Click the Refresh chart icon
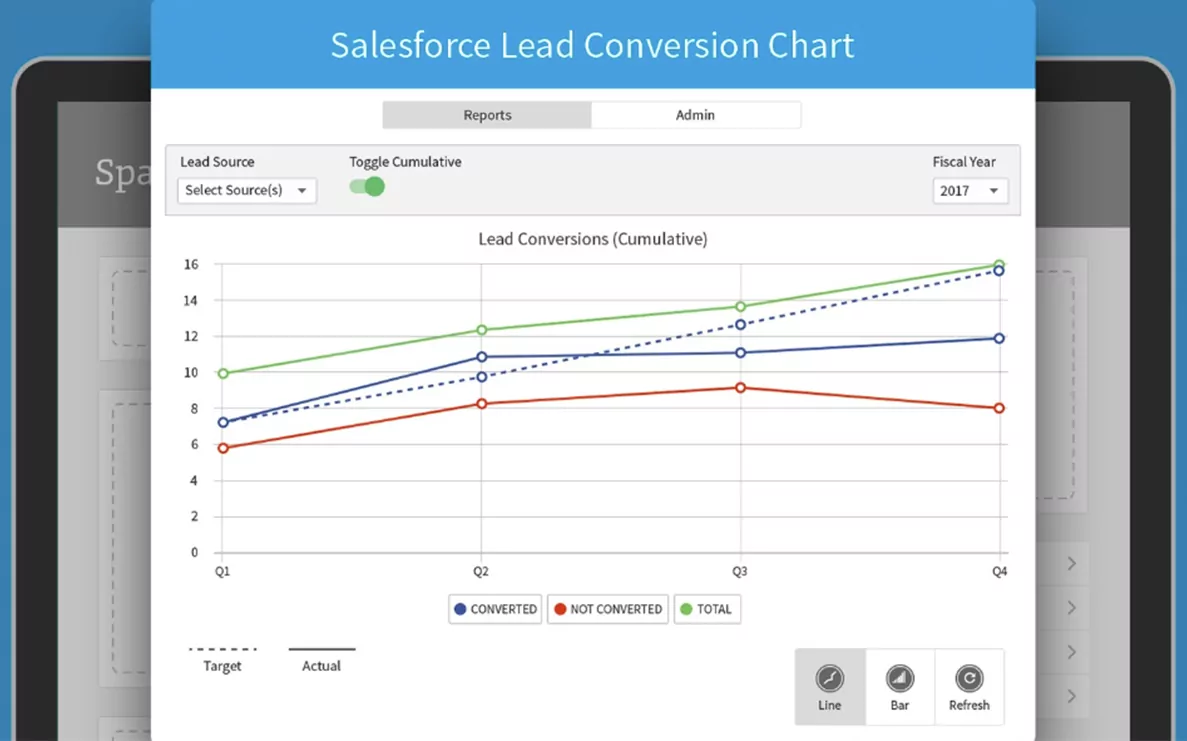Viewport: 1187px width, 741px height. [969, 687]
